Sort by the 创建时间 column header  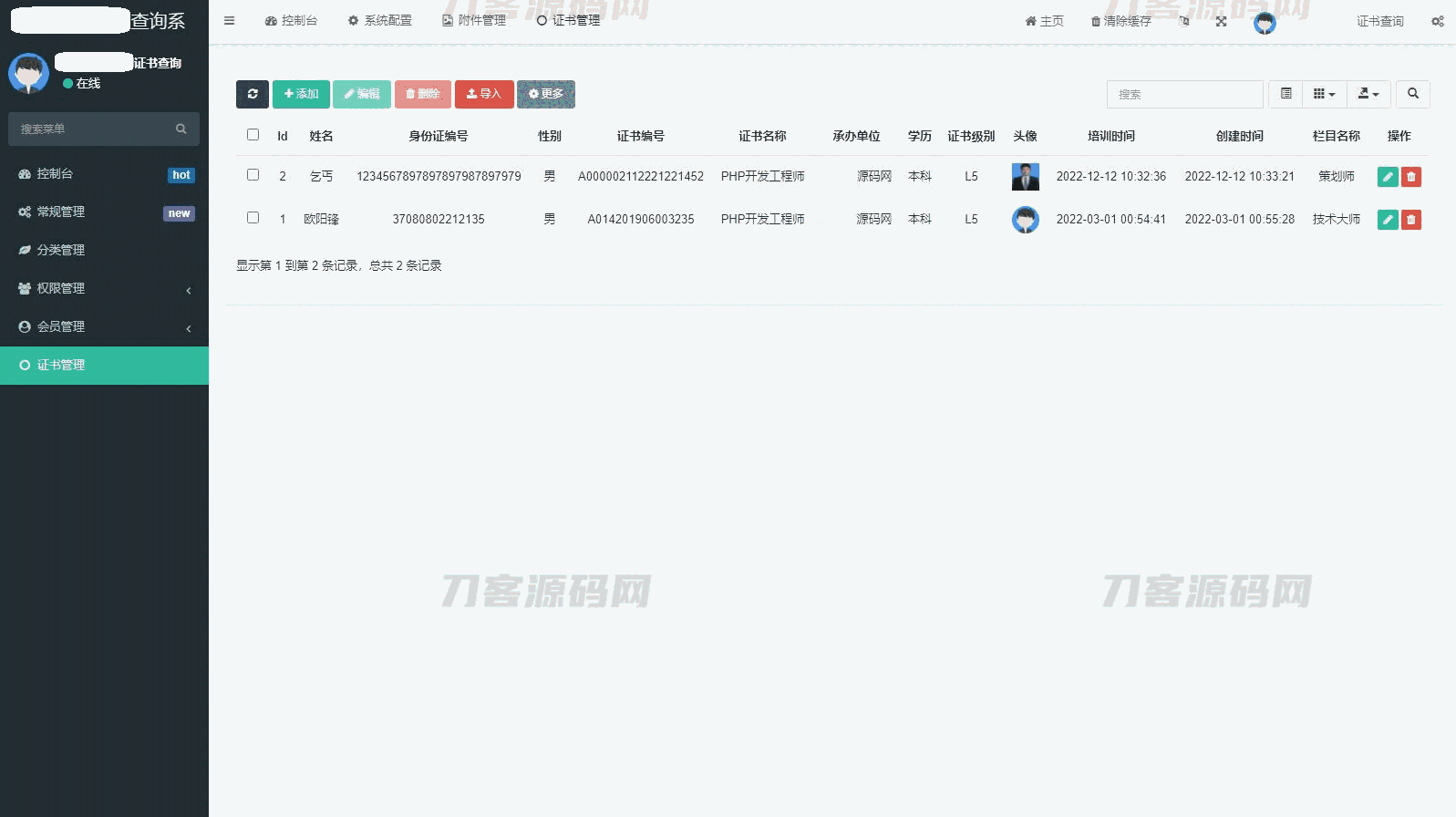1240,137
